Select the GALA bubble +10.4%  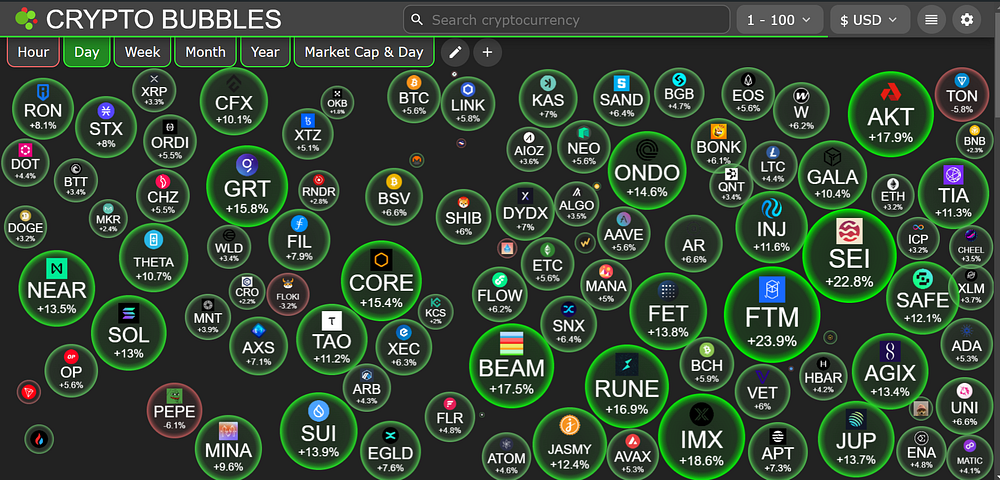pyautogui.click(x=832, y=175)
